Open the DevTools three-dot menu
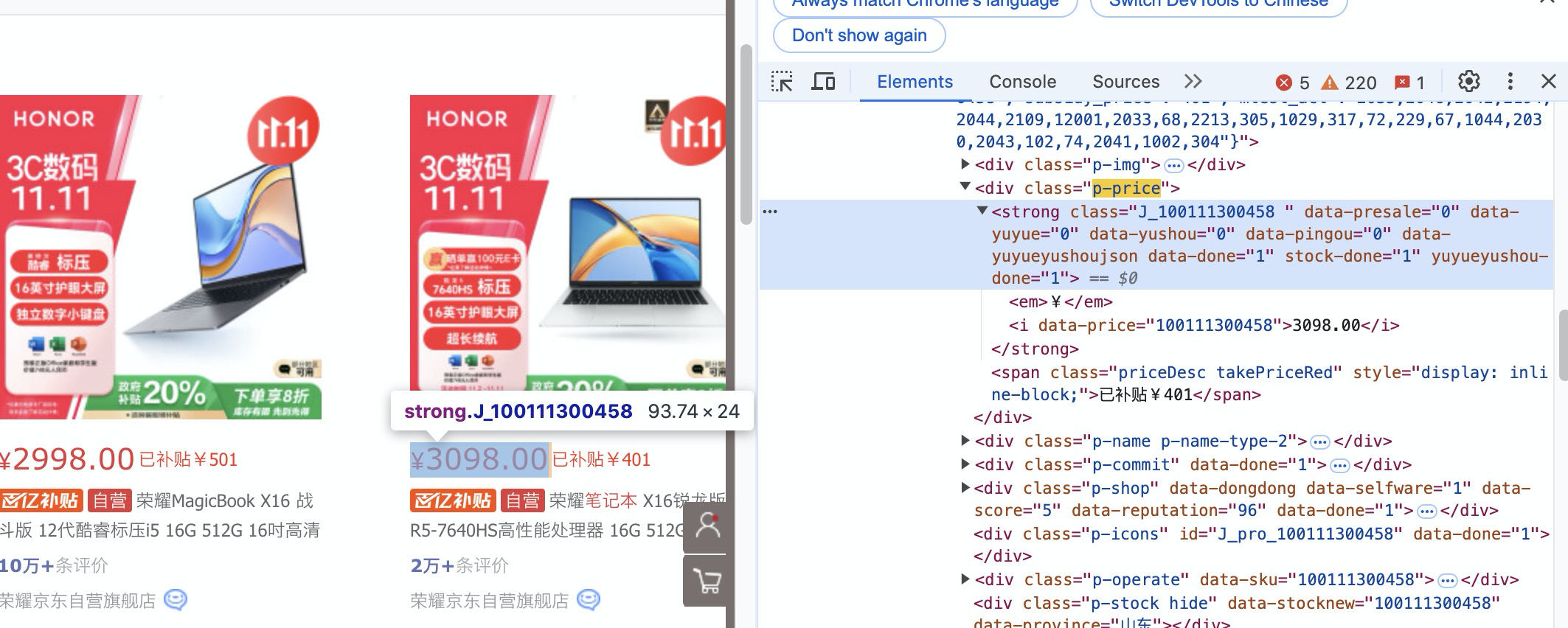 coord(1510,81)
